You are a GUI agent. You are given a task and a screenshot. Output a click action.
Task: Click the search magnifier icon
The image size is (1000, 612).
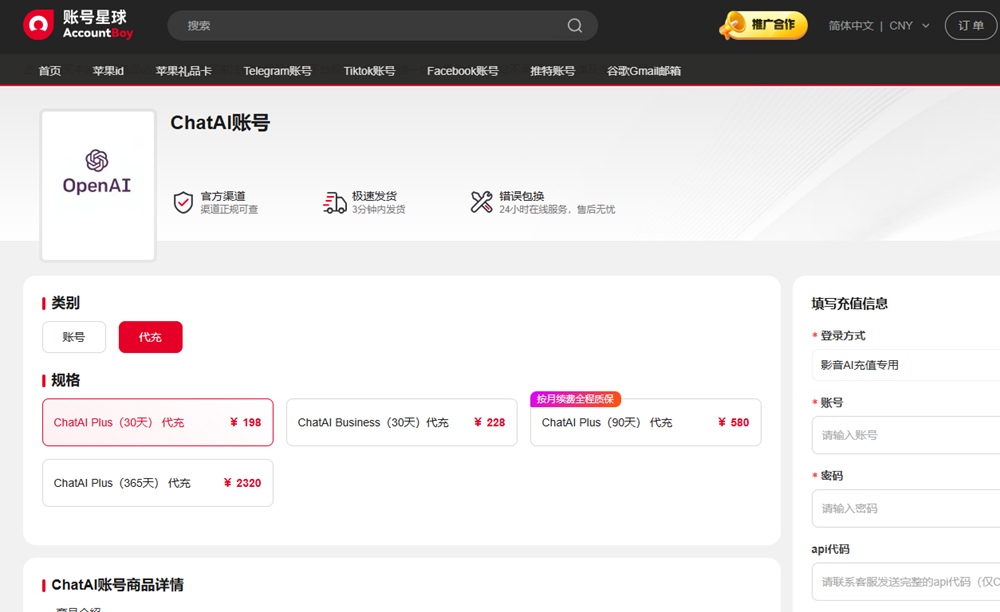click(574, 25)
